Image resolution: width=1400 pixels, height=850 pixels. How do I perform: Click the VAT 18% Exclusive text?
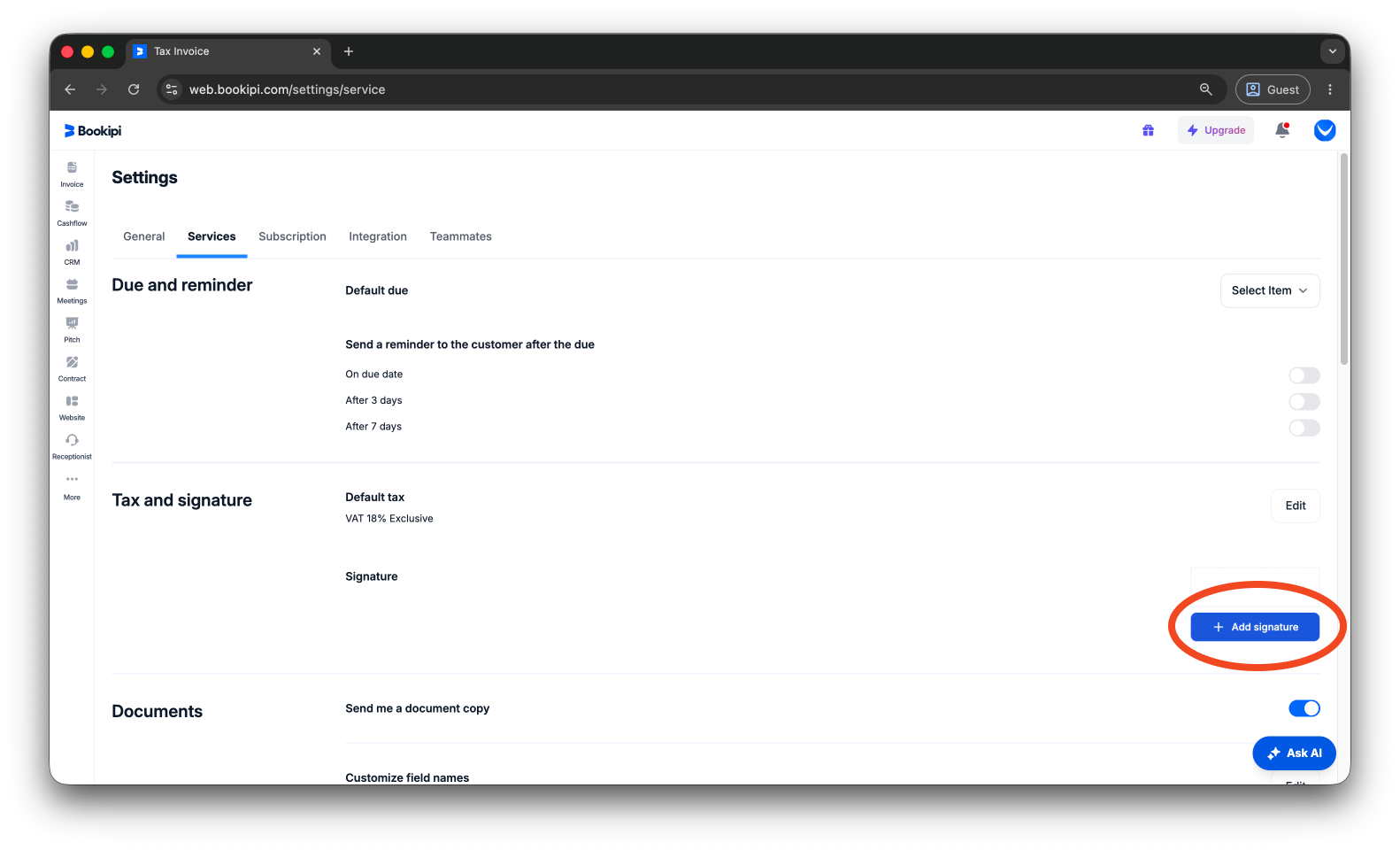389,519
